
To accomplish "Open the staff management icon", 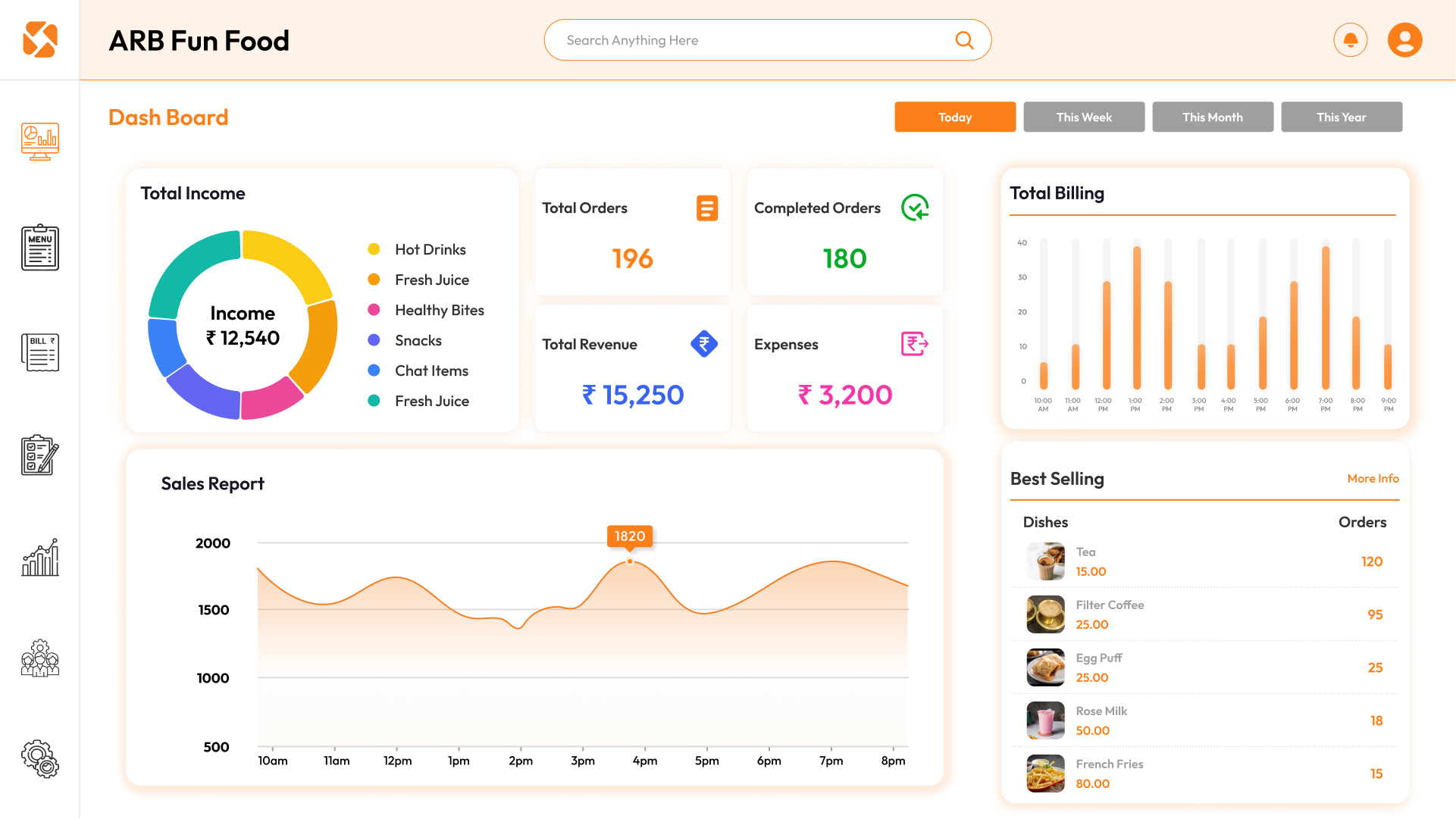I will [39, 658].
